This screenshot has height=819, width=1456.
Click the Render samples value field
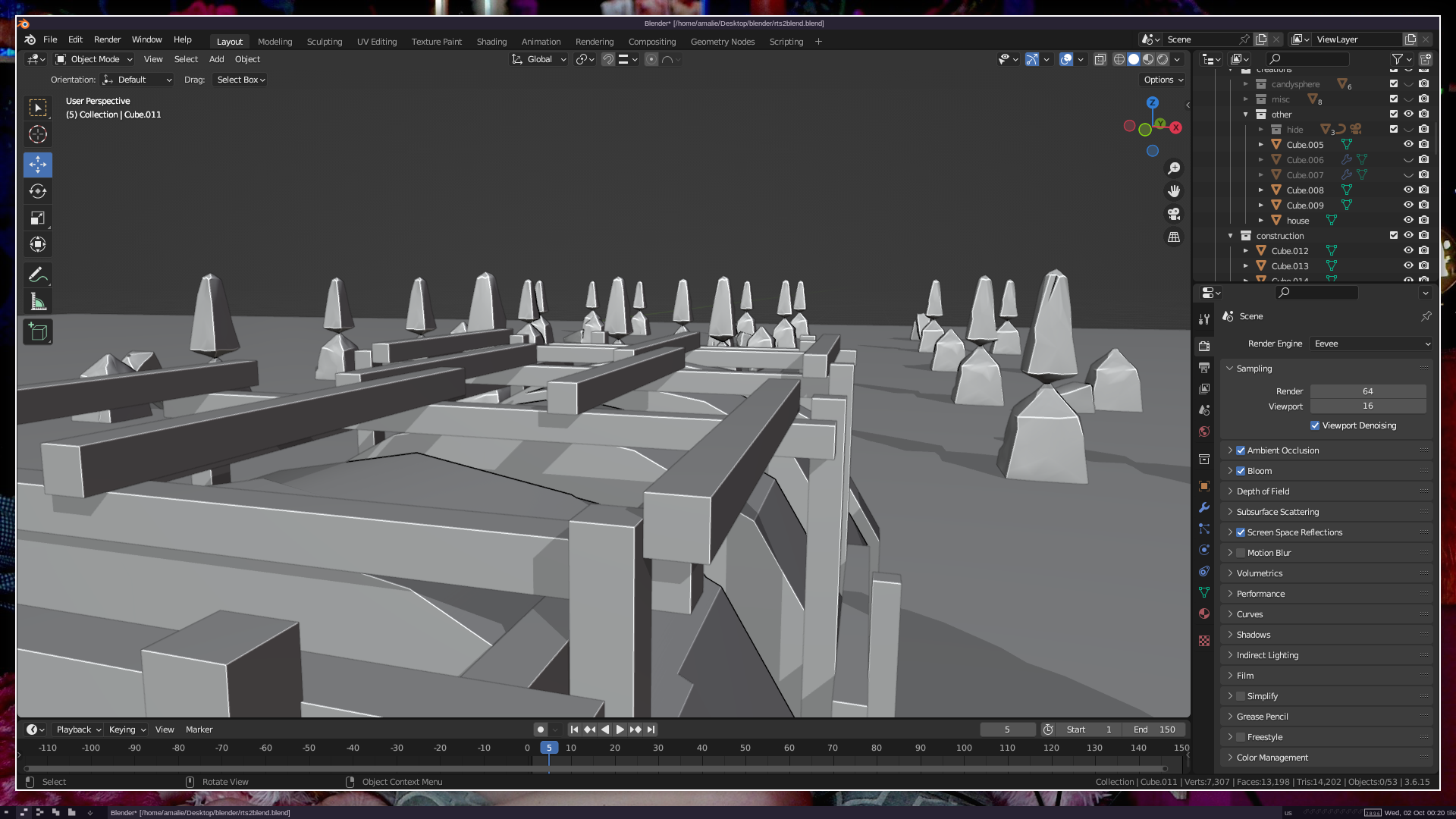tap(1367, 391)
